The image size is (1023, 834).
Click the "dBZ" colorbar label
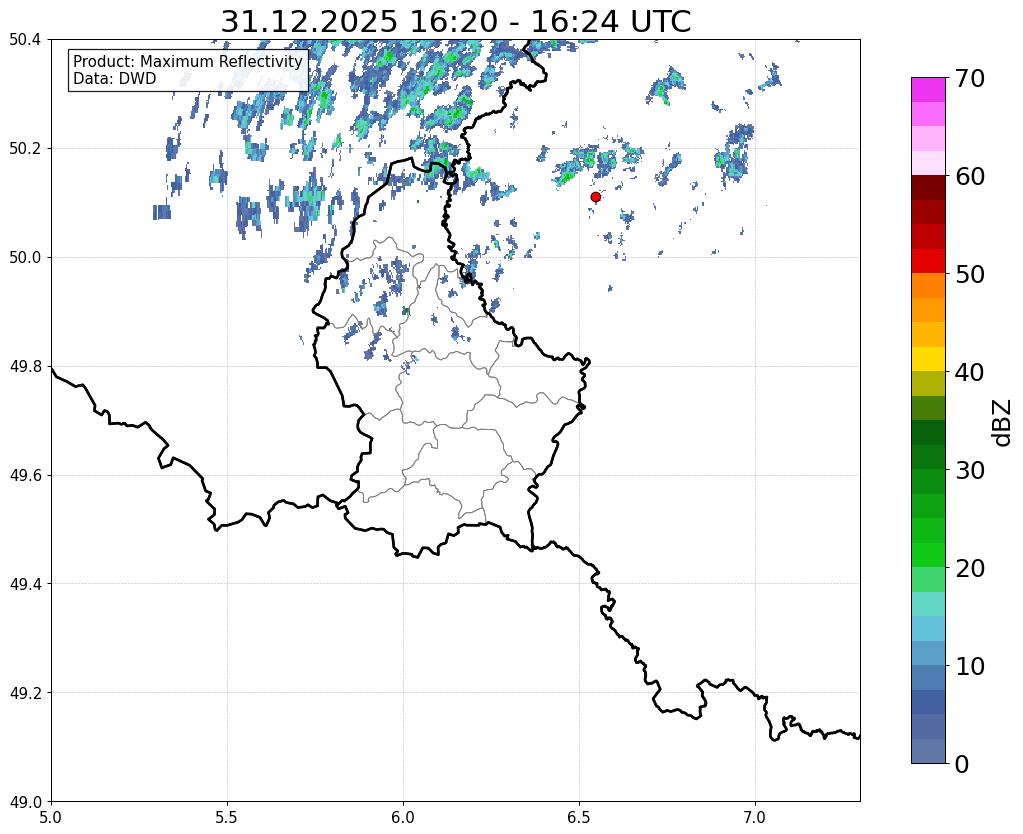pyautogui.click(x=1003, y=422)
